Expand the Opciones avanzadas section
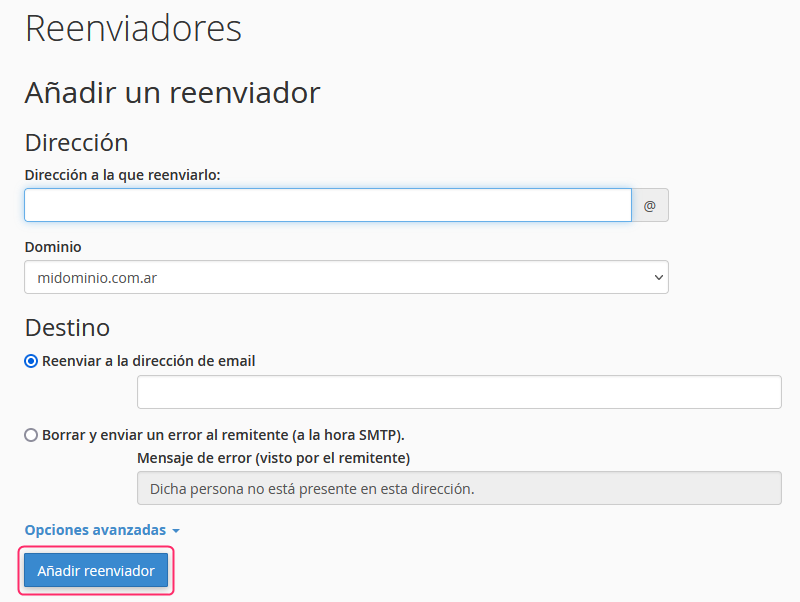Image resolution: width=800 pixels, height=602 pixels. 95,530
